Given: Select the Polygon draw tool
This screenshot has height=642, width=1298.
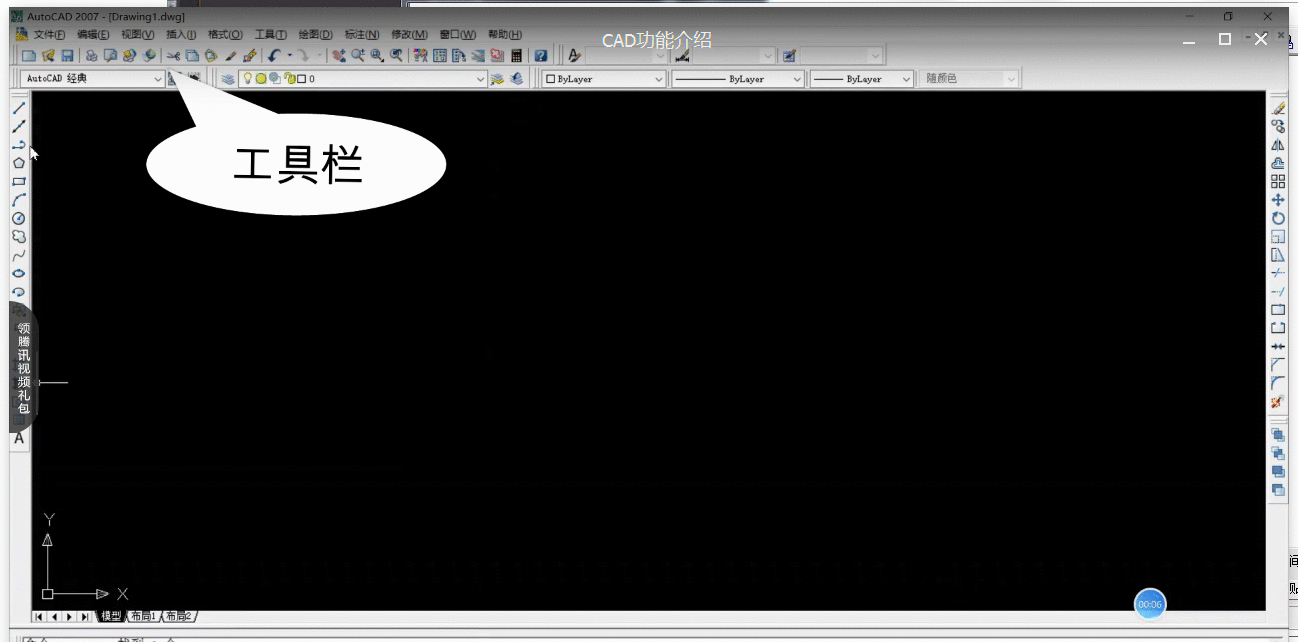Looking at the screenshot, I should (19, 163).
